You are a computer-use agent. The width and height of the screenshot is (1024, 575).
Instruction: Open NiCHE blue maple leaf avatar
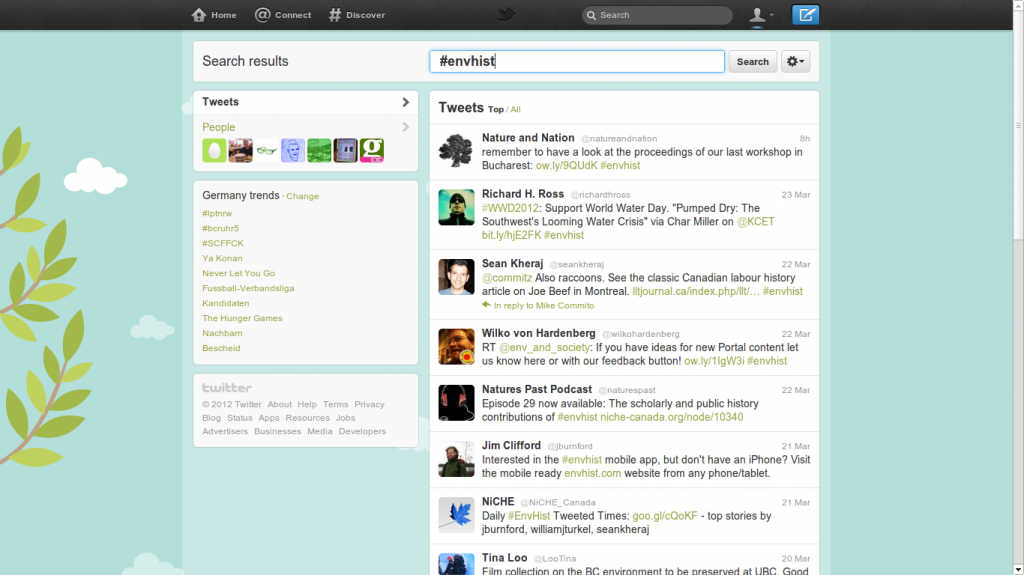pos(456,515)
